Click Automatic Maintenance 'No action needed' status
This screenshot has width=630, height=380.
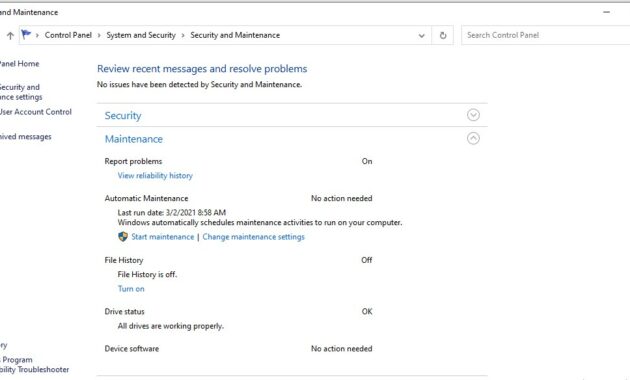[342, 198]
